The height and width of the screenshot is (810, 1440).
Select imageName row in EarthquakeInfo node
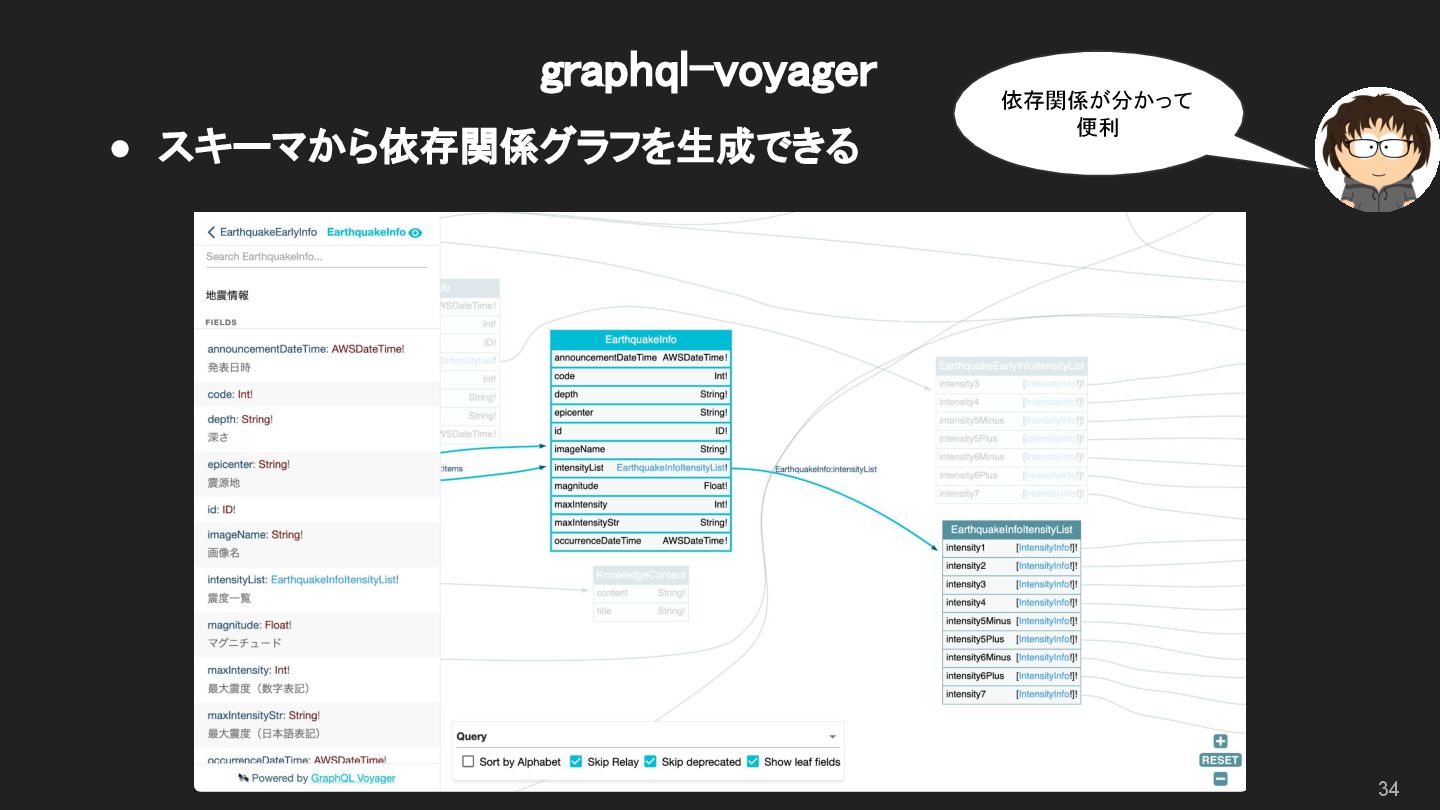[641, 449]
